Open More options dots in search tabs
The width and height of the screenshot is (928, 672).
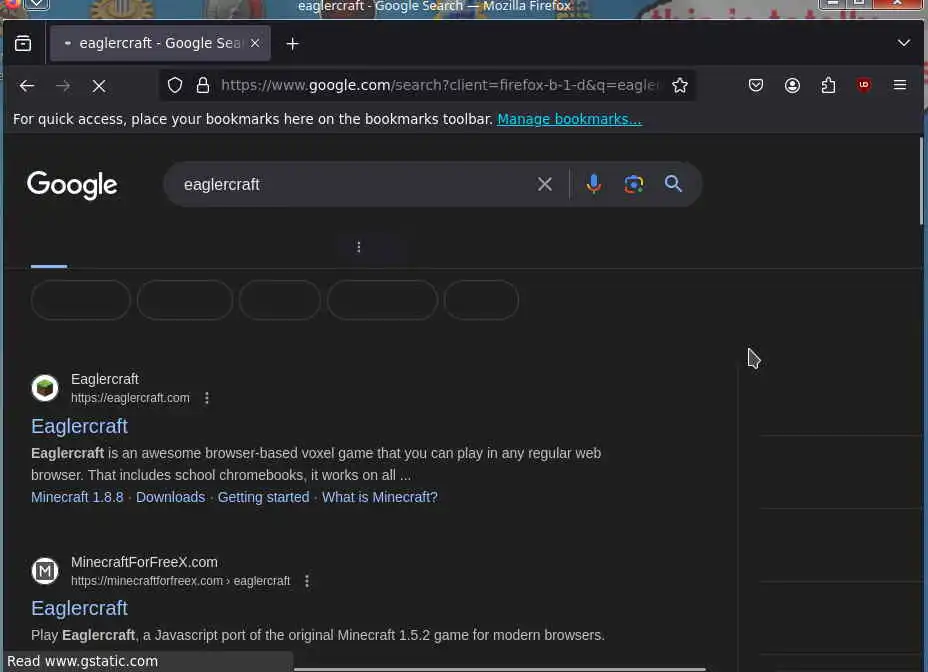[359, 247]
